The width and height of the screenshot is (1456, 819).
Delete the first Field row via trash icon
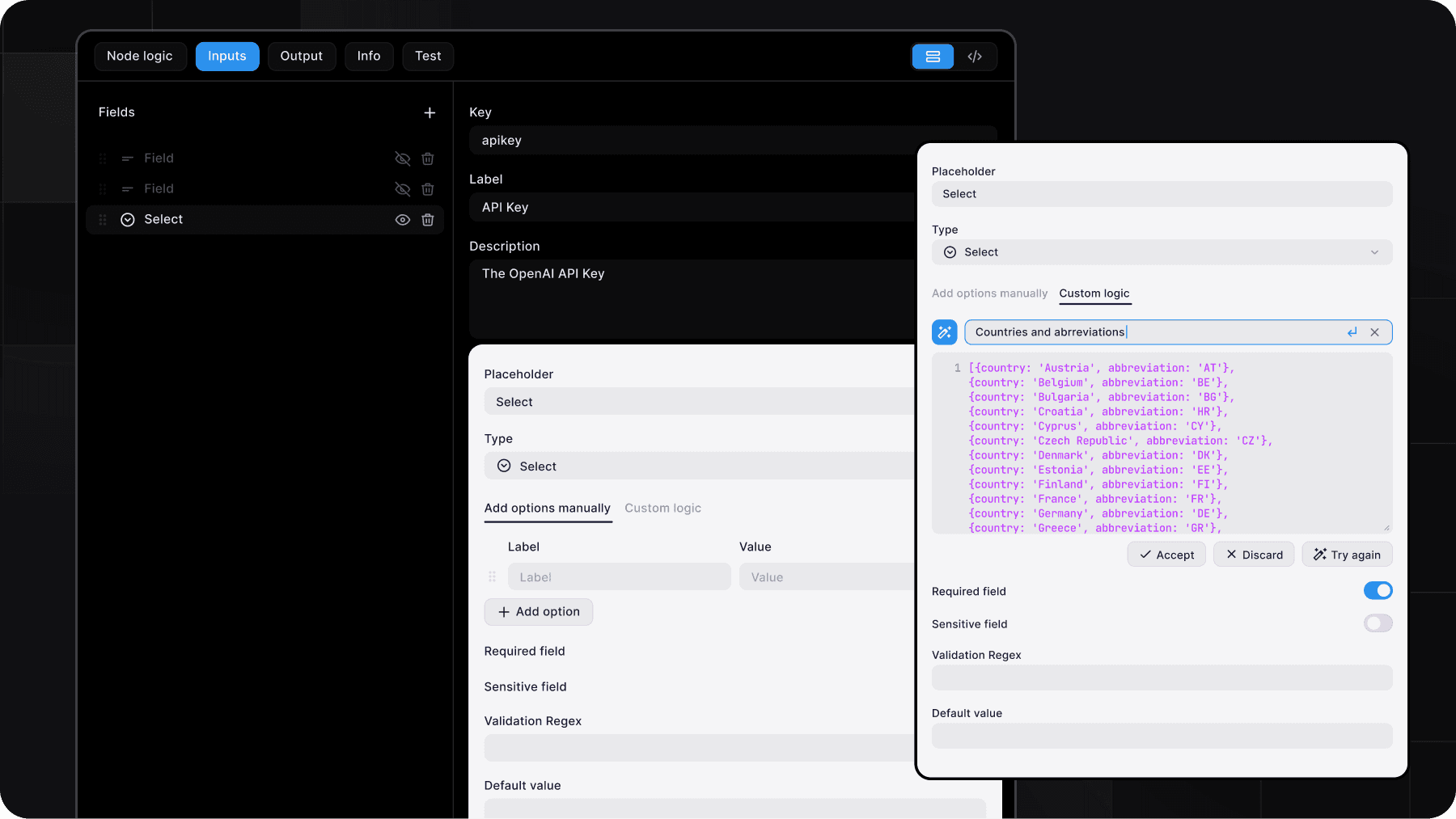click(x=428, y=158)
